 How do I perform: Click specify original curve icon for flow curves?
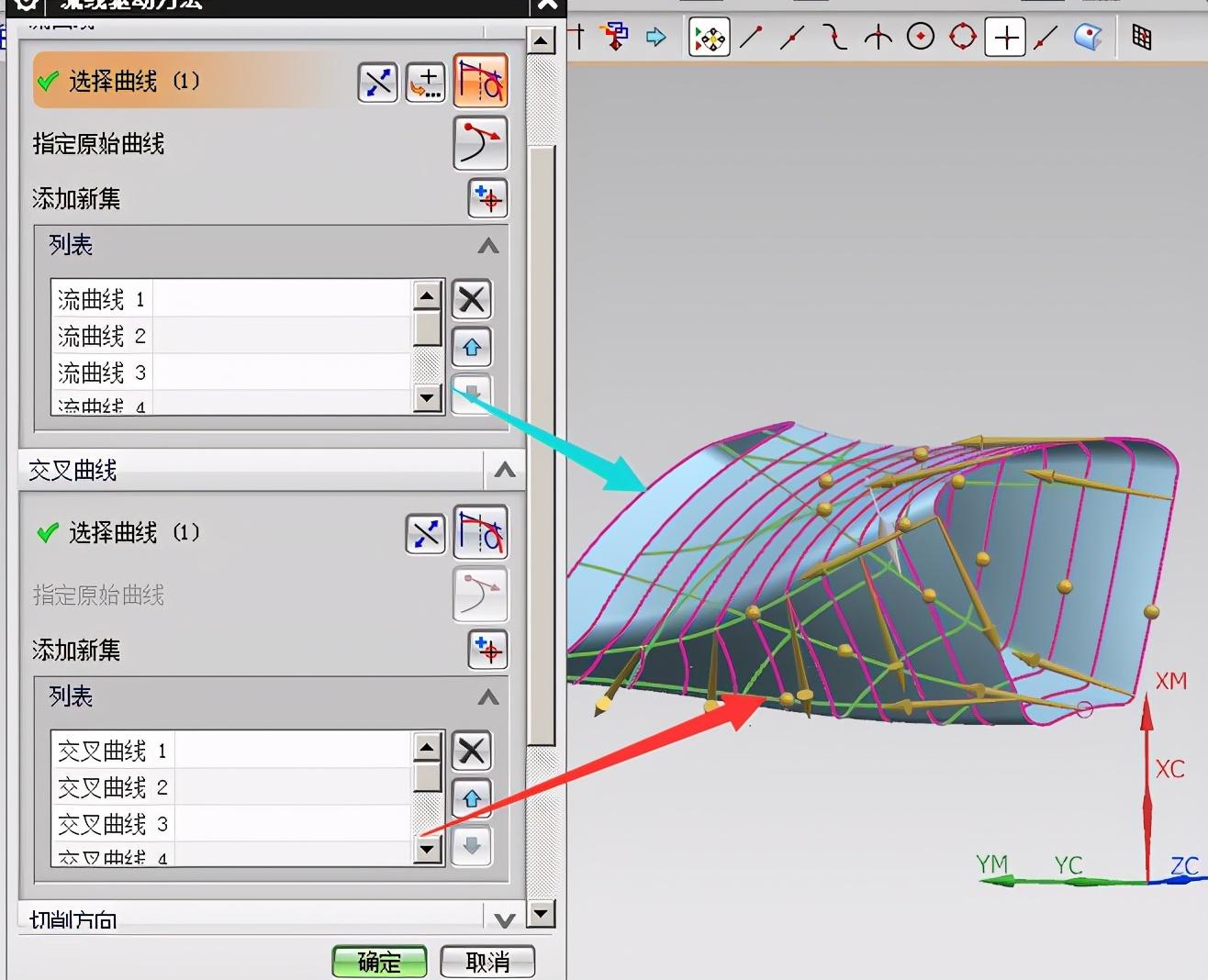point(480,143)
